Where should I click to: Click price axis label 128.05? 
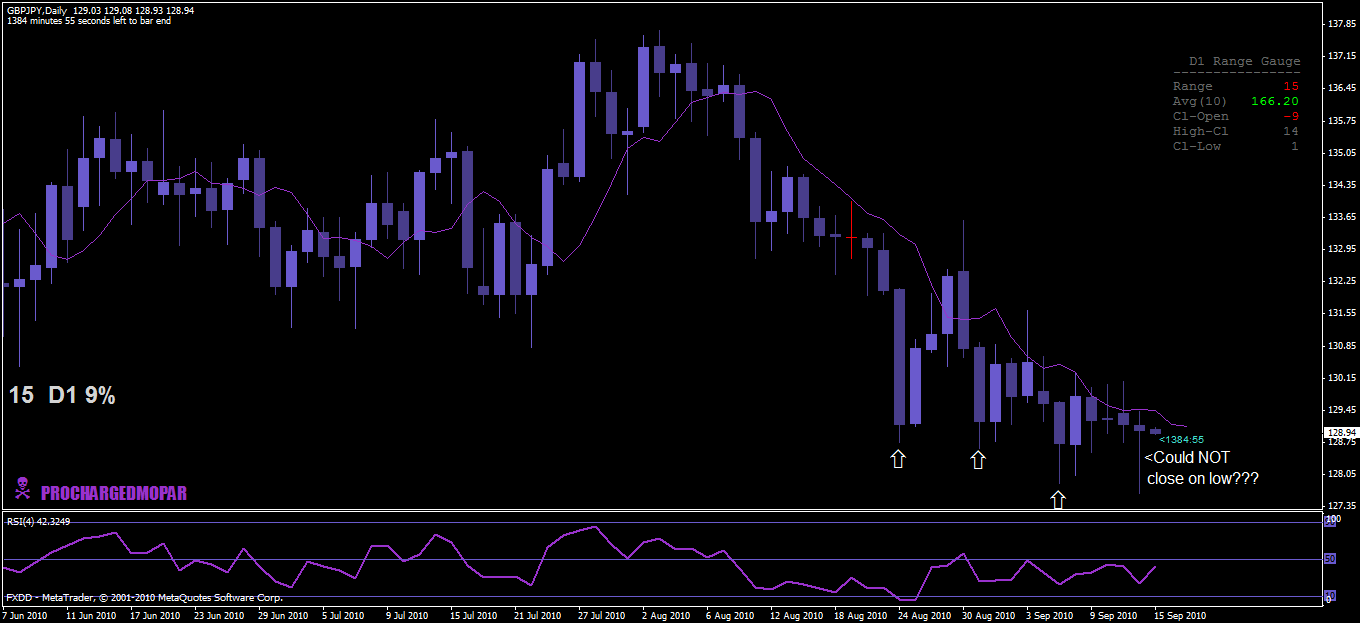1341,474
